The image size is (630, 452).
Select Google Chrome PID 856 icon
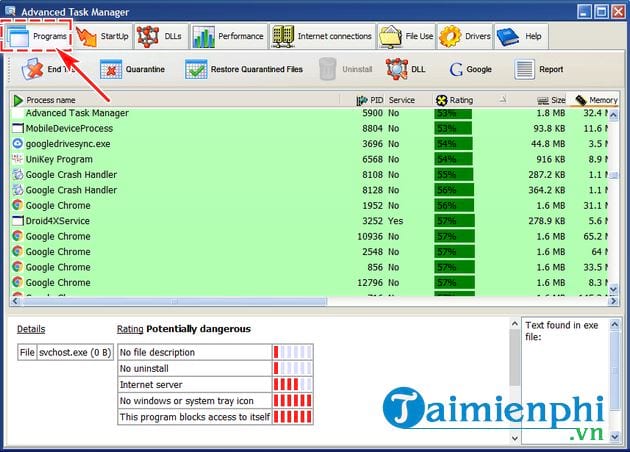18,267
